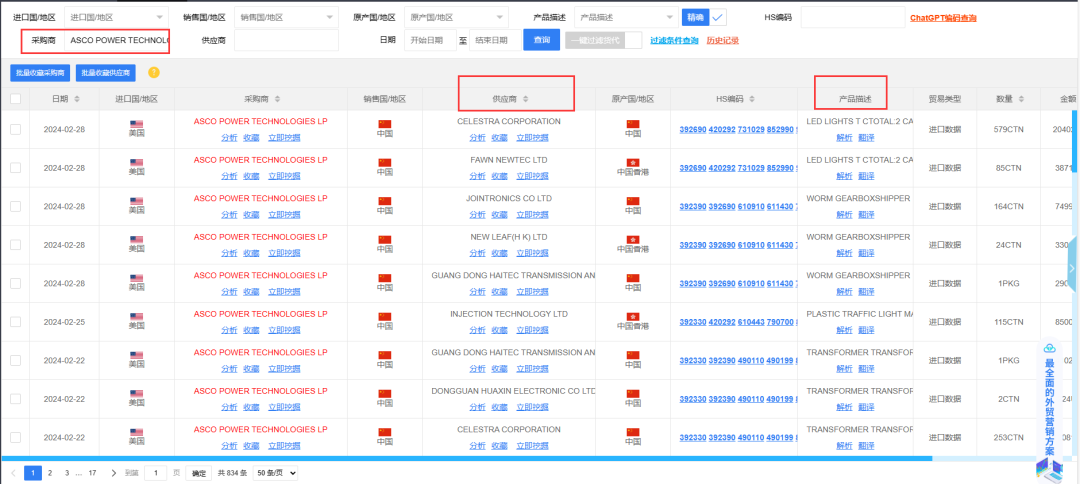Click the yellow help question mark icon
Image resolution: width=1080 pixels, height=484 pixels.
154,72
